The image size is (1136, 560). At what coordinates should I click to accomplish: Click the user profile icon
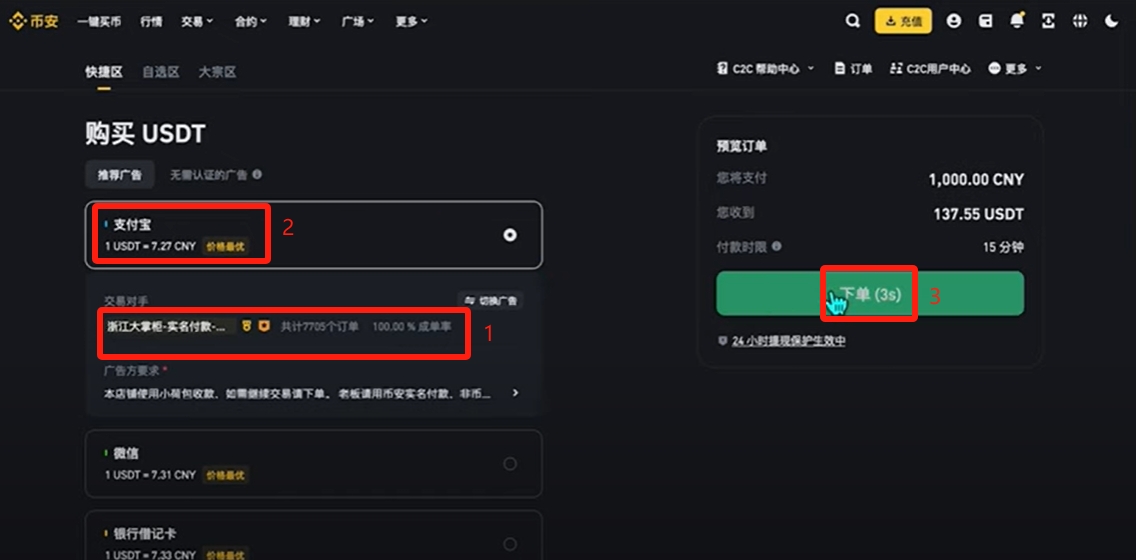click(x=953, y=21)
